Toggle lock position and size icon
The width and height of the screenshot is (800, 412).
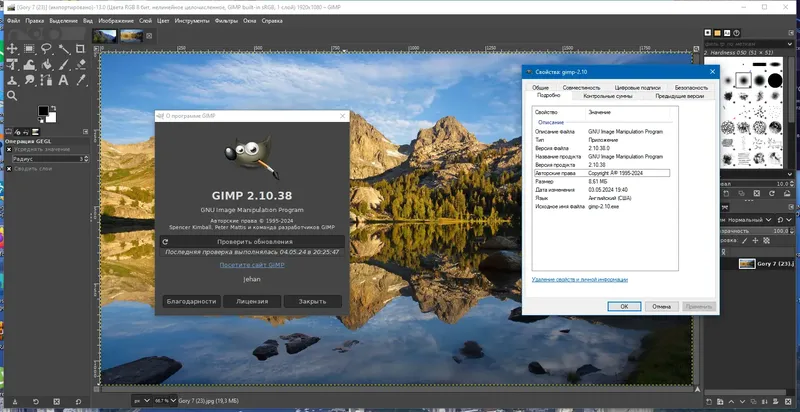point(755,241)
